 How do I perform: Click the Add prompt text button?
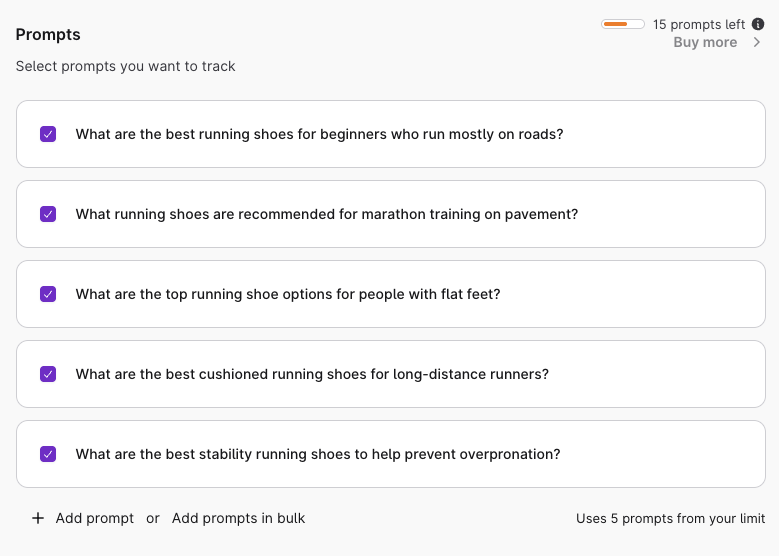[x=95, y=518]
